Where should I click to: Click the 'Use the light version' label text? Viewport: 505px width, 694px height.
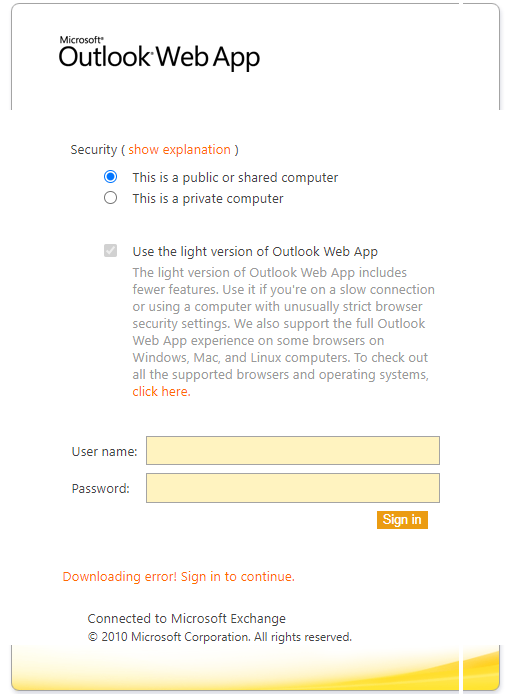pos(255,251)
